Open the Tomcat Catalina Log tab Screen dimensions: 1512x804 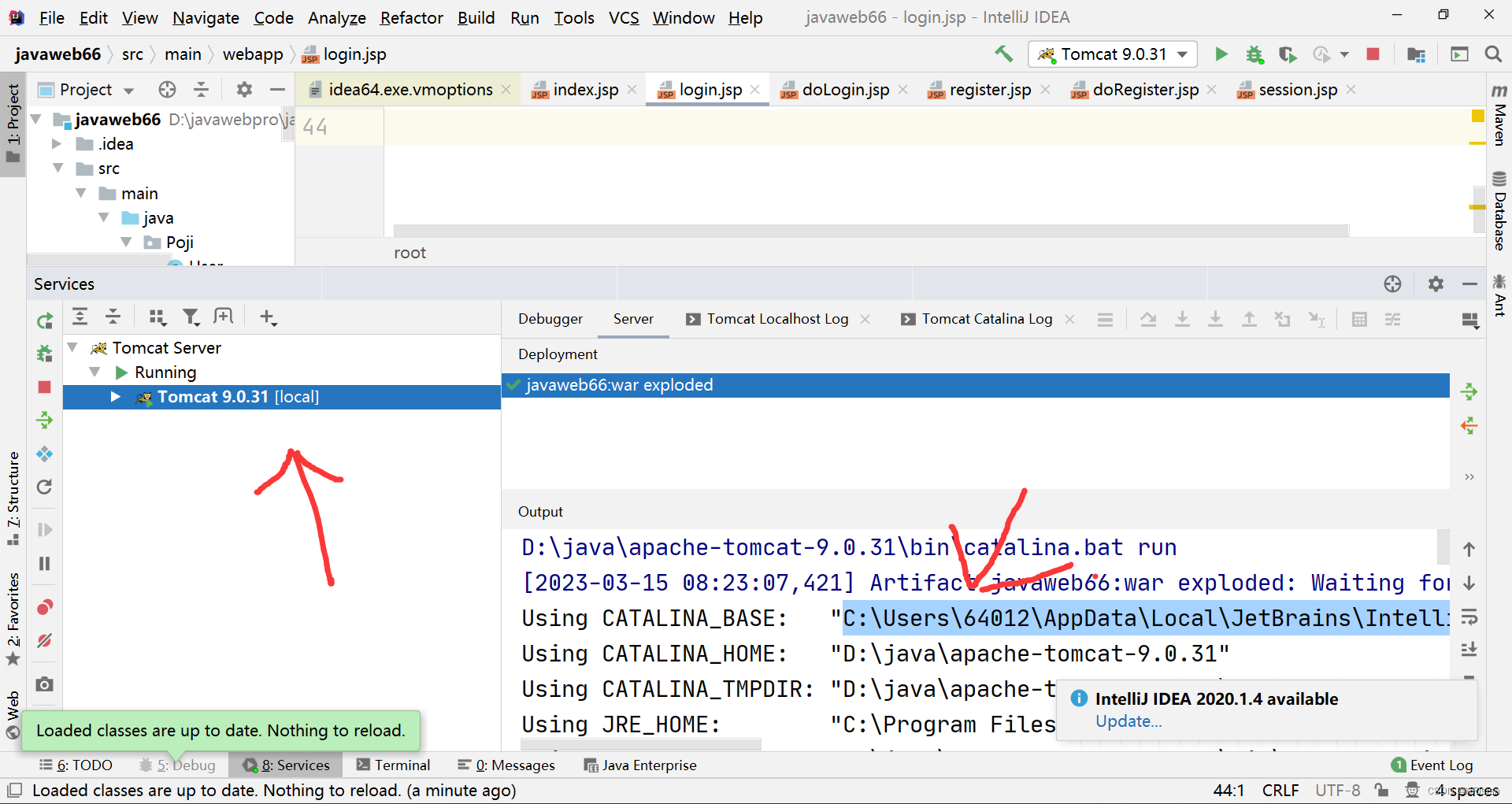(987, 319)
